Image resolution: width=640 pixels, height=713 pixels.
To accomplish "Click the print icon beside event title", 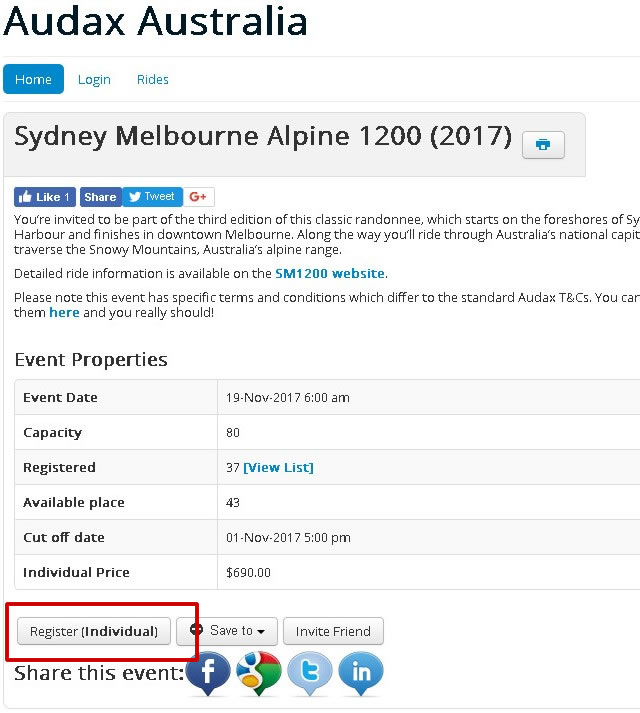I will pyautogui.click(x=543, y=145).
